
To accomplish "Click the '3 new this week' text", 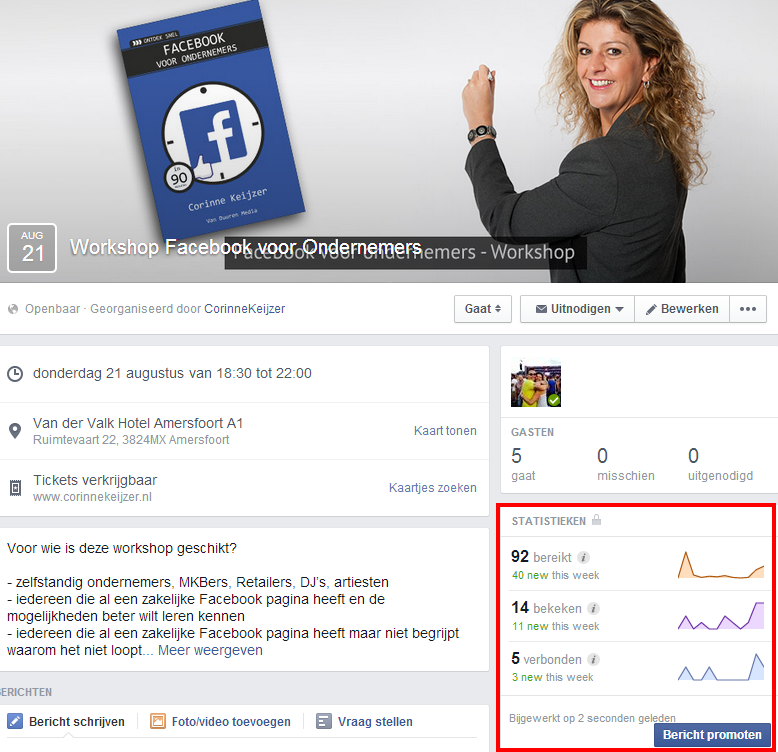I will (x=553, y=677).
